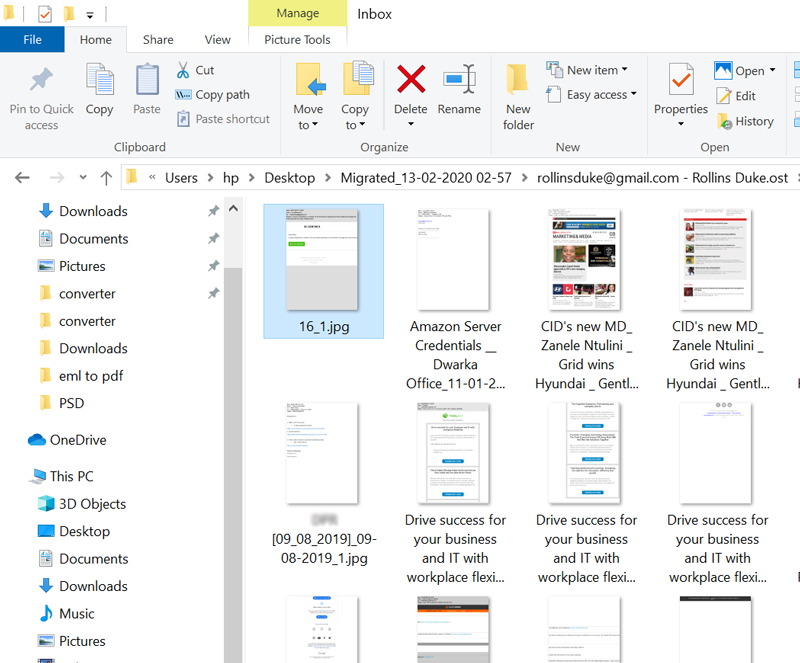The image size is (800, 663).
Task: Open the Recent locations dropdown chevron
Action: [x=83, y=178]
